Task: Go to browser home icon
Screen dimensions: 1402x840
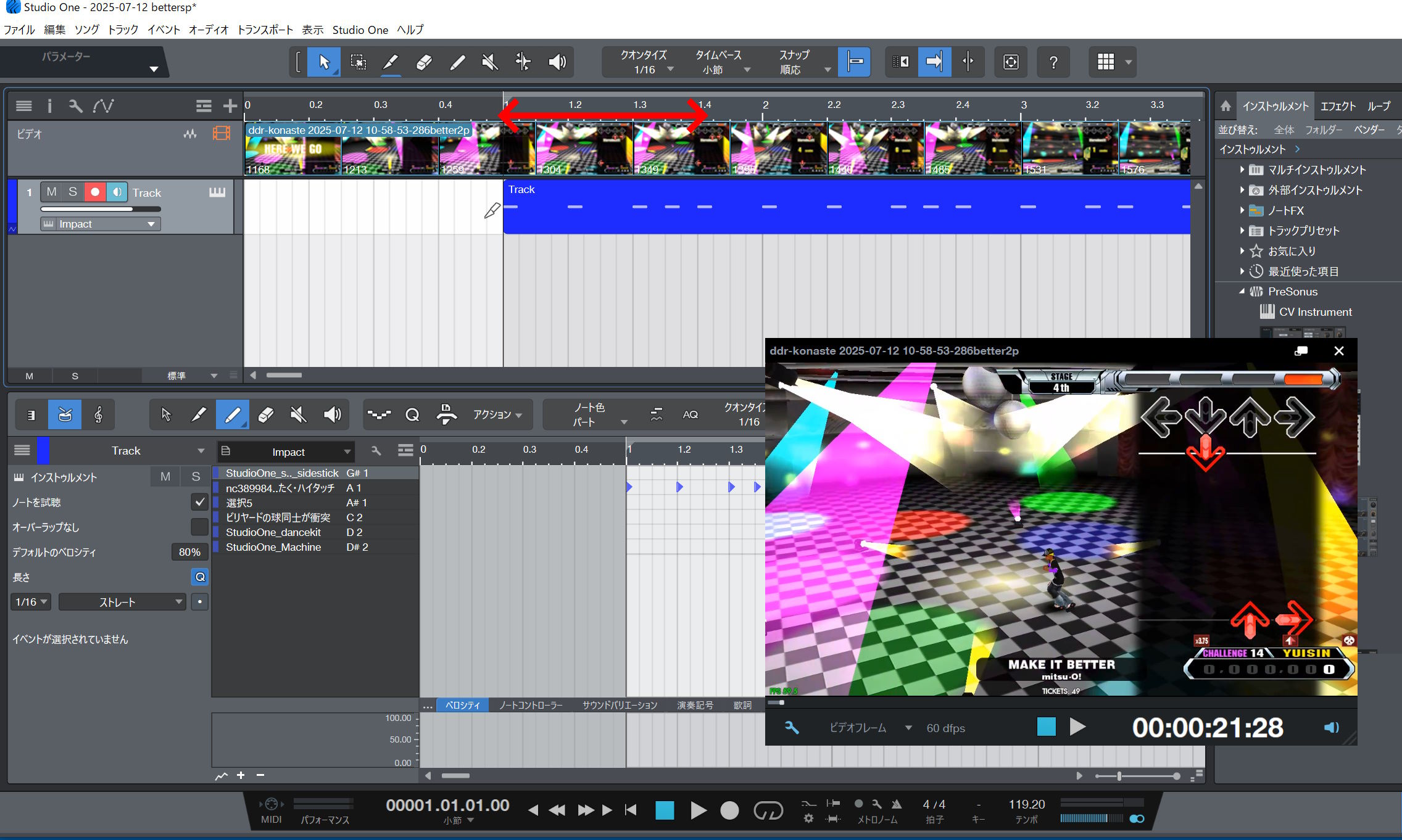Action: pyautogui.click(x=1226, y=106)
